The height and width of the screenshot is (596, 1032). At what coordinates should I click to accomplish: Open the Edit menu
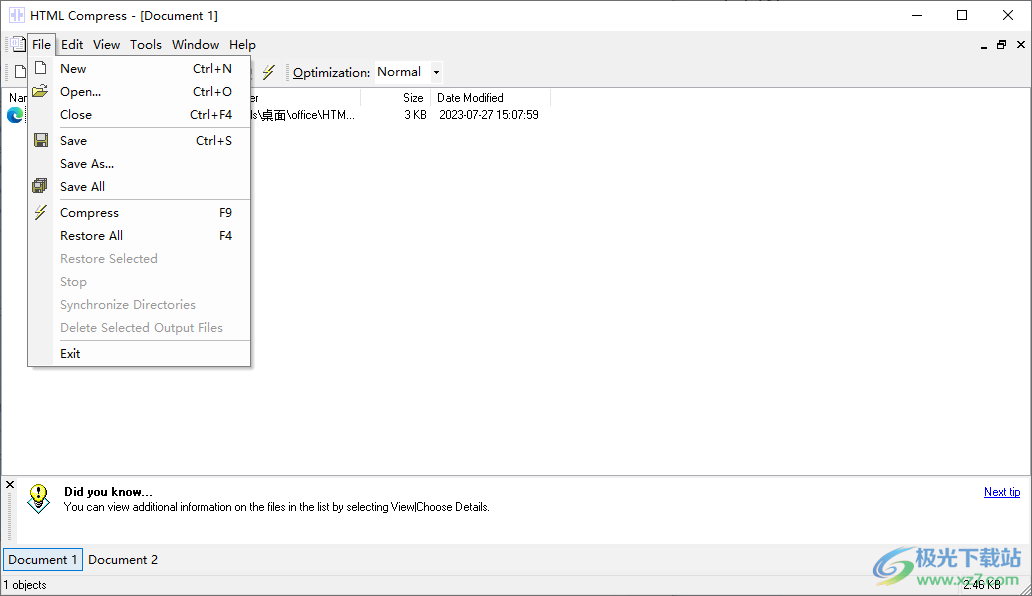(72, 45)
